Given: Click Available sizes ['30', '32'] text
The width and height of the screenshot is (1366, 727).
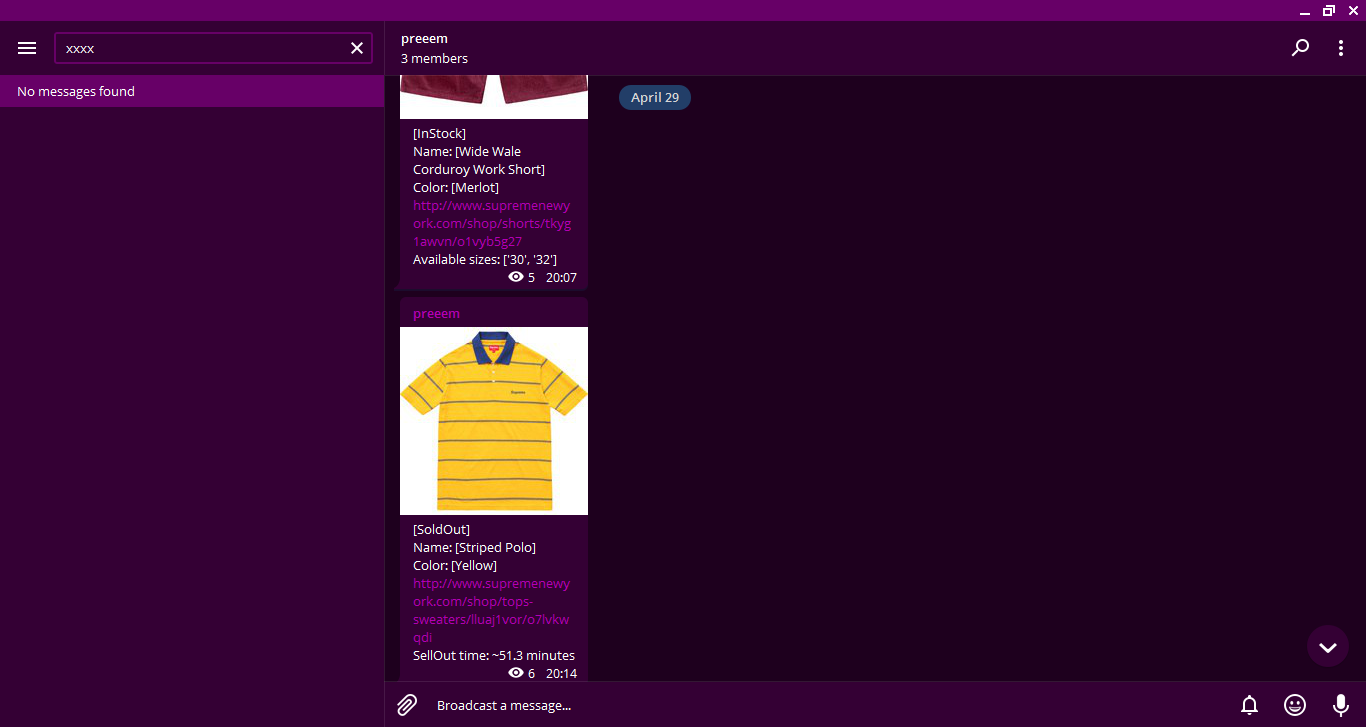Looking at the screenshot, I should click(x=485, y=259).
